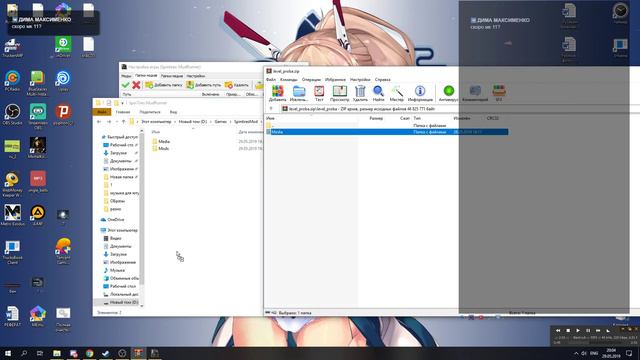The image size is (640, 360).
Task: Click the red X in SpinTires settings window
Action: 136,85
